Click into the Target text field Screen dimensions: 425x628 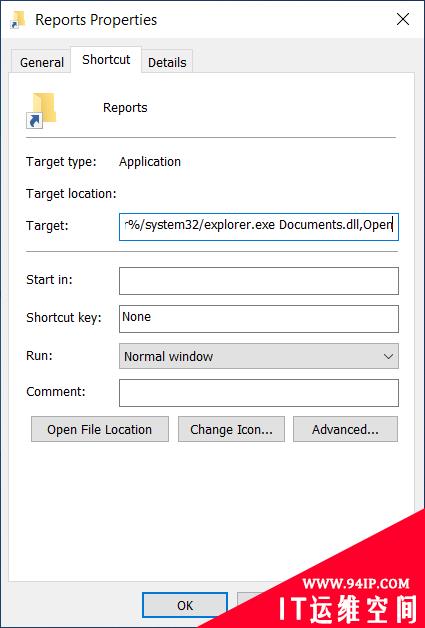259,227
